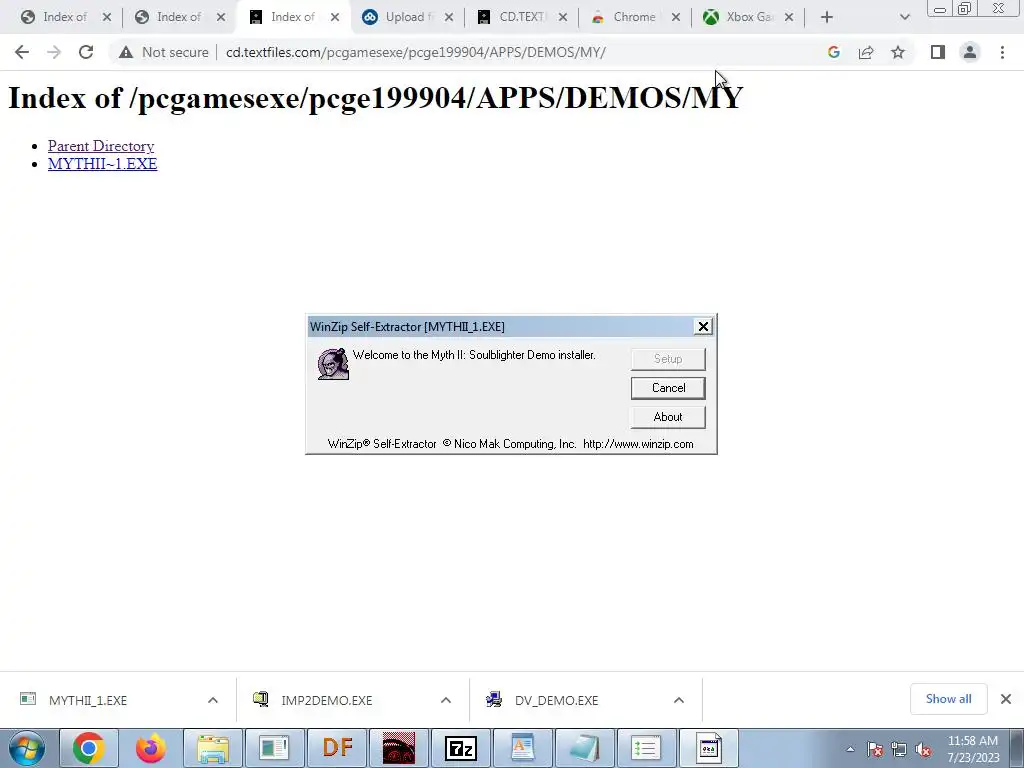Click the network tray icon
The height and width of the screenshot is (768, 1024).
click(x=899, y=750)
